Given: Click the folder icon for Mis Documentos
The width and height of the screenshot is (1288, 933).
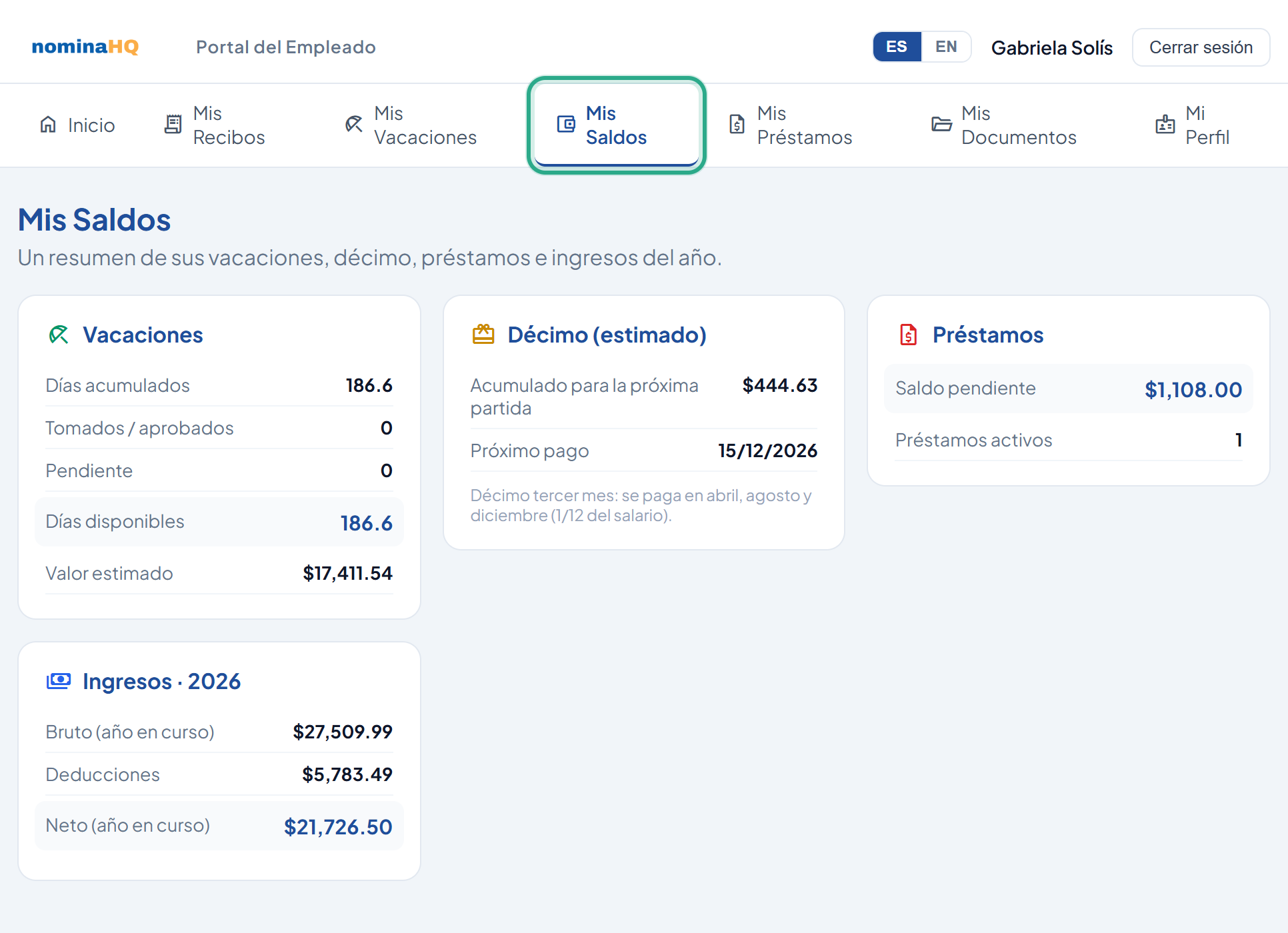Looking at the screenshot, I should [x=941, y=125].
